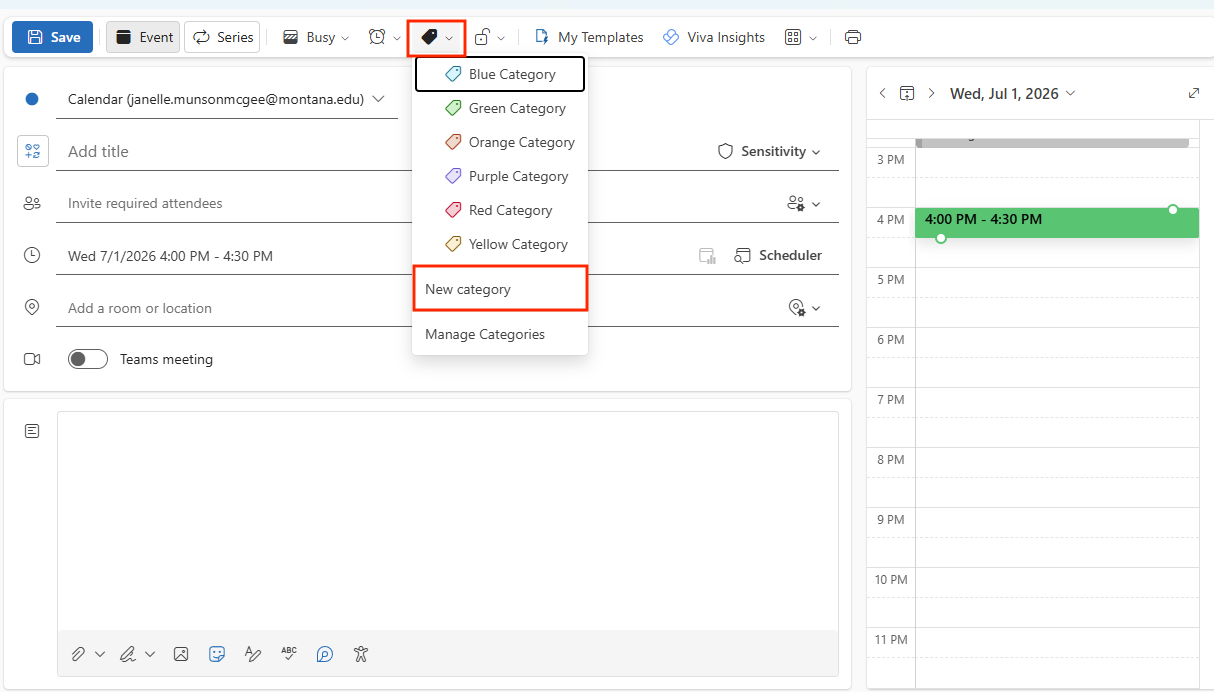
Task: Click the signature pen icon
Action: pyautogui.click(x=128, y=654)
